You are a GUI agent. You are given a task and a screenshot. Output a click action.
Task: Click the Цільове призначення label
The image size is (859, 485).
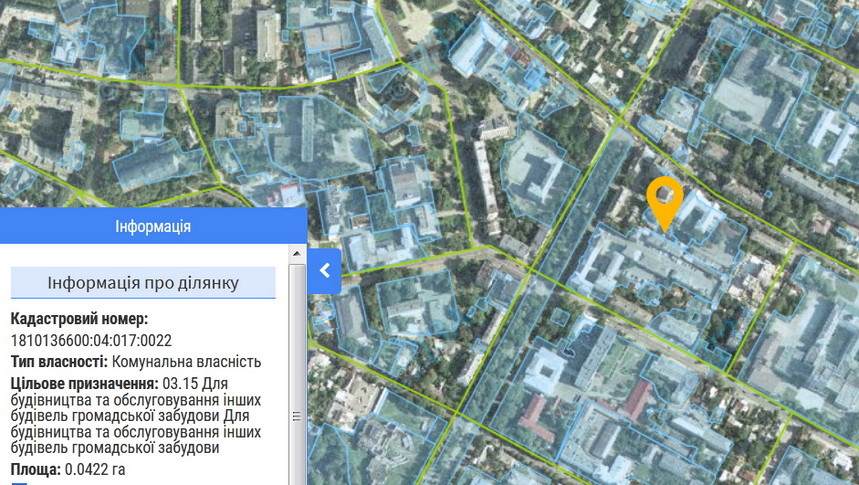(84, 383)
